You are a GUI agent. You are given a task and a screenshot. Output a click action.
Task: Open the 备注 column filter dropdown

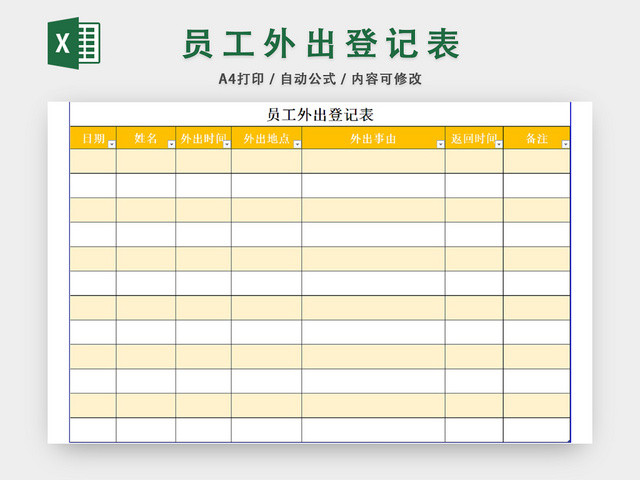click(565, 144)
